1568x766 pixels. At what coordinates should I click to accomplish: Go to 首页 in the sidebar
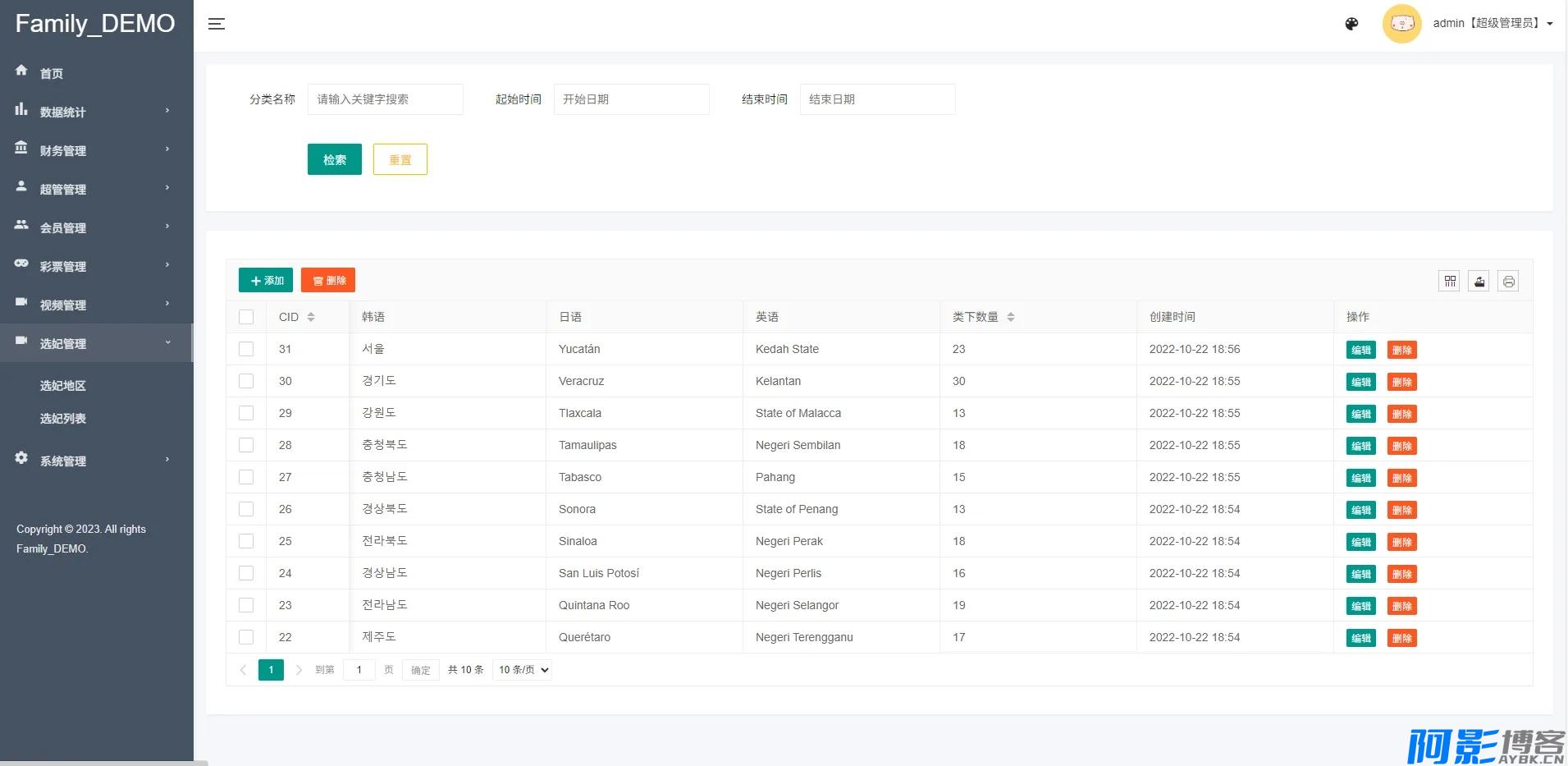point(52,73)
